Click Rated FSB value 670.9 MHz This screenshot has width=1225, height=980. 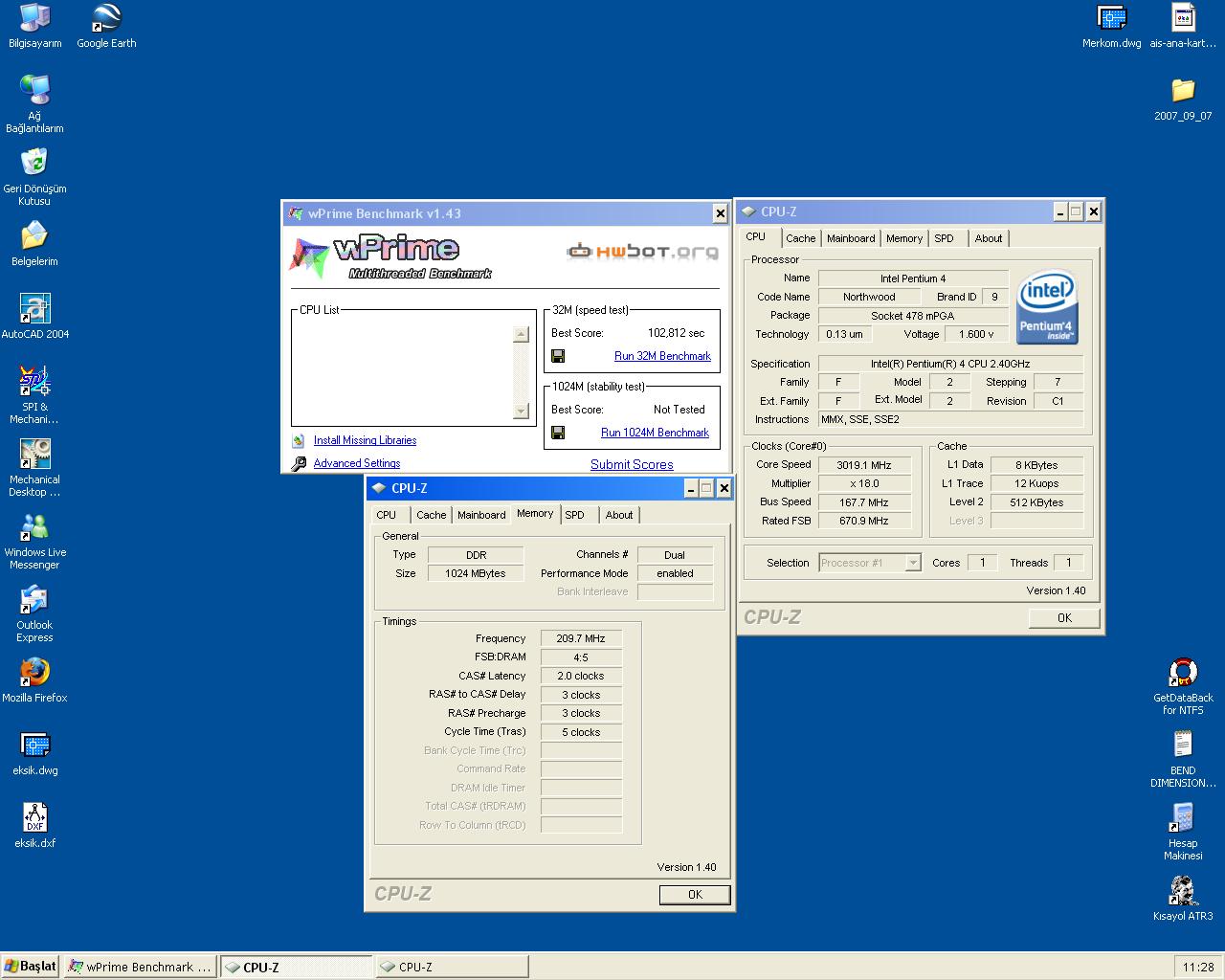pos(864,521)
